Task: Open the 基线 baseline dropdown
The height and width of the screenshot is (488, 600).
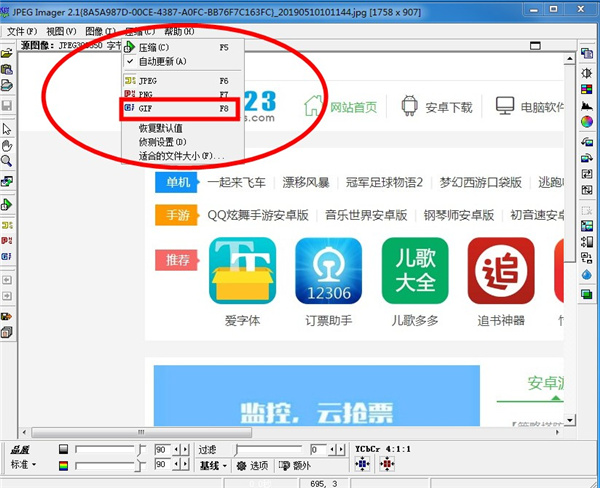Action: click(x=213, y=466)
